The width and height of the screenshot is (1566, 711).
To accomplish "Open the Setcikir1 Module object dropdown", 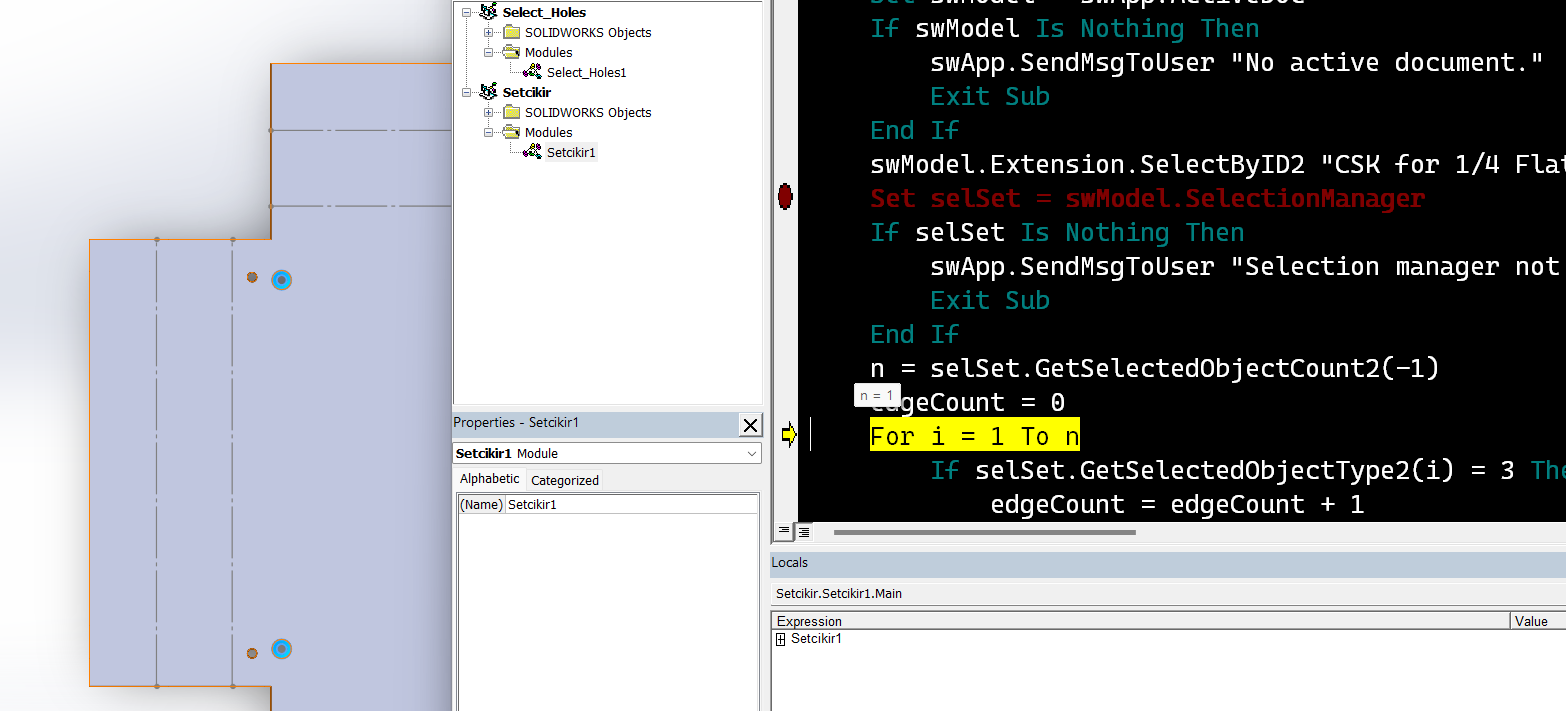I will tap(752, 454).
